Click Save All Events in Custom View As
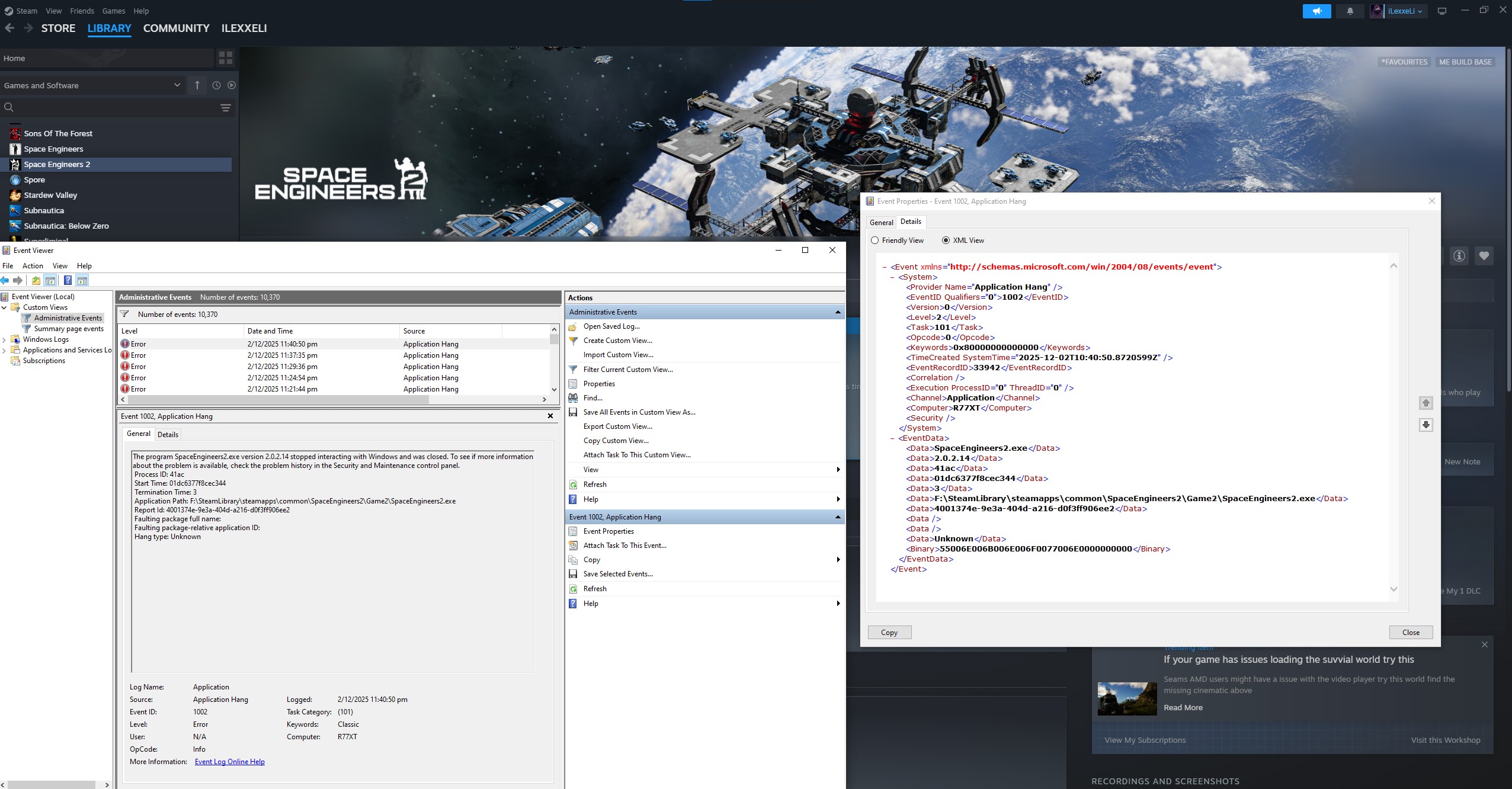The width and height of the screenshot is (1512, 789). pos(639,412)
